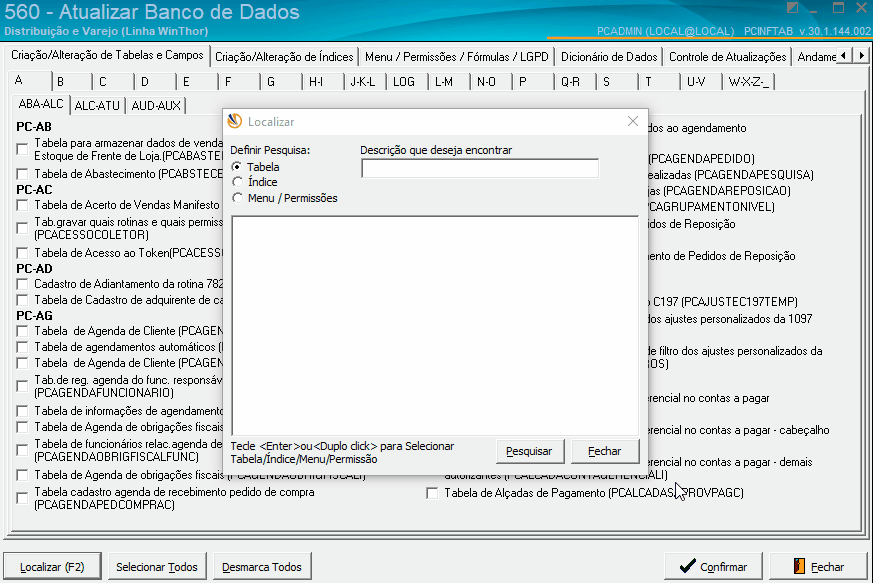Open Criação/Alteração de Índices tab
The width and height of the screenshot is (873, 583).
tap(284, 57)
